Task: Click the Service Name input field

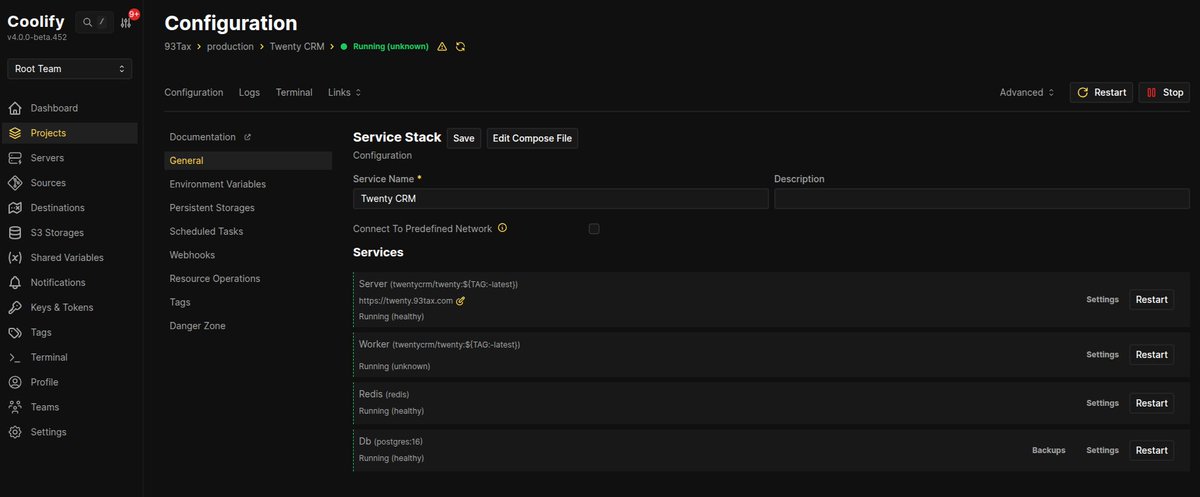Action: [560, 198]
